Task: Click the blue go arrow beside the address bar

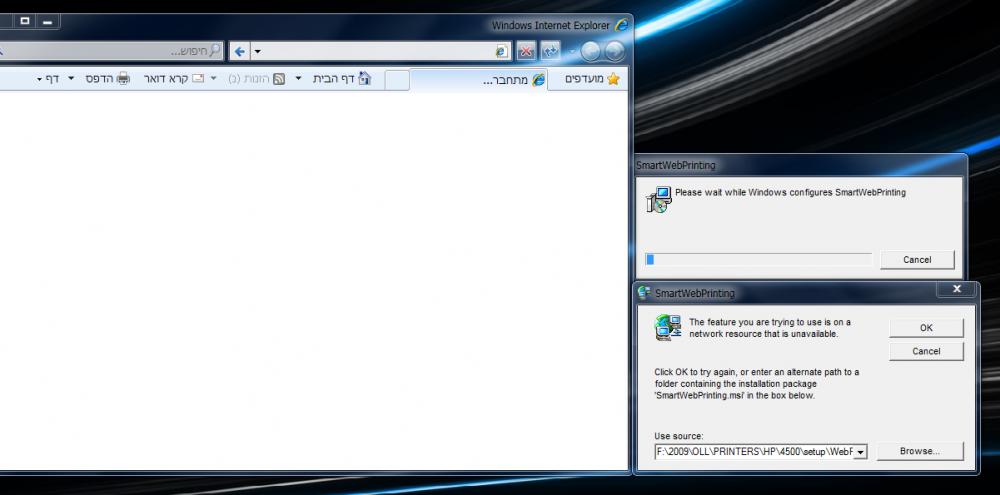Action: coord(240,52)
